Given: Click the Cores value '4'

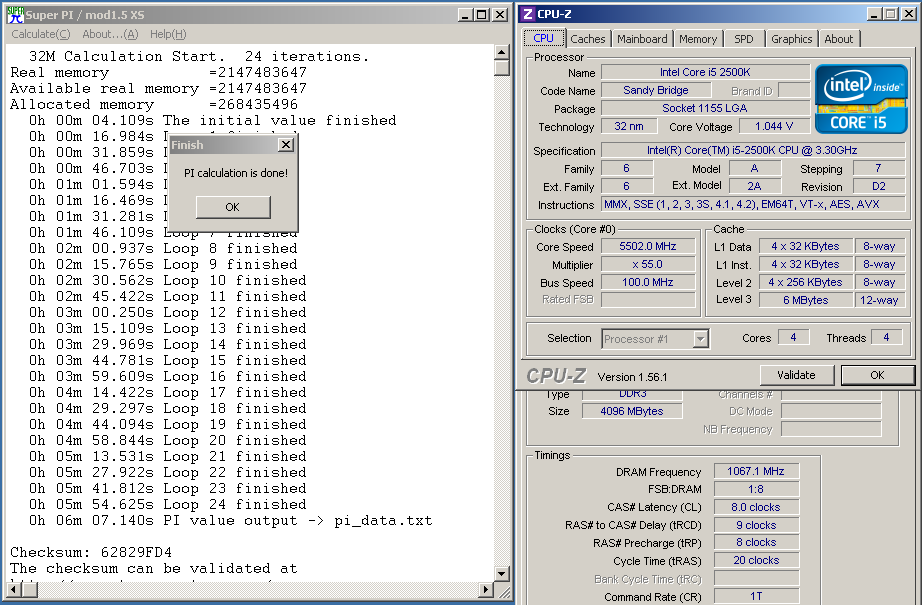Looking at the screenshot, I should pyautogui.click(x=793, y=337).
